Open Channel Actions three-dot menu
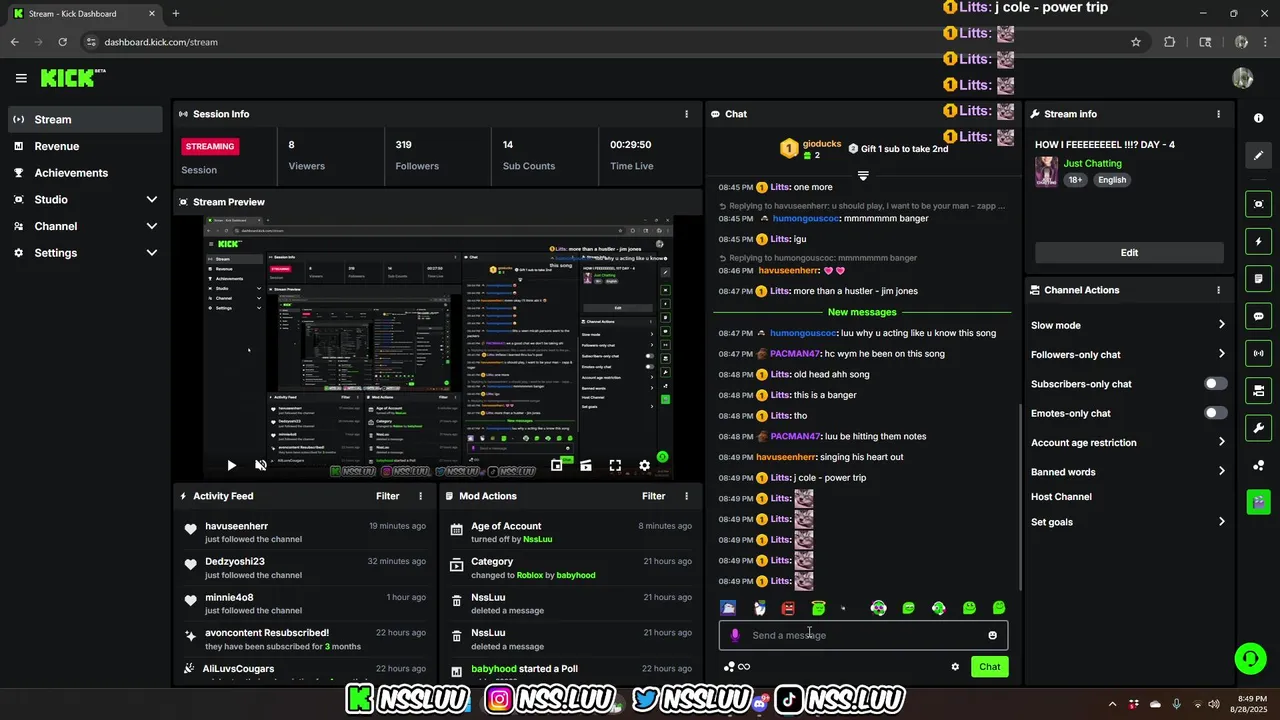The image size is (1280, 720). [1218, 290]
